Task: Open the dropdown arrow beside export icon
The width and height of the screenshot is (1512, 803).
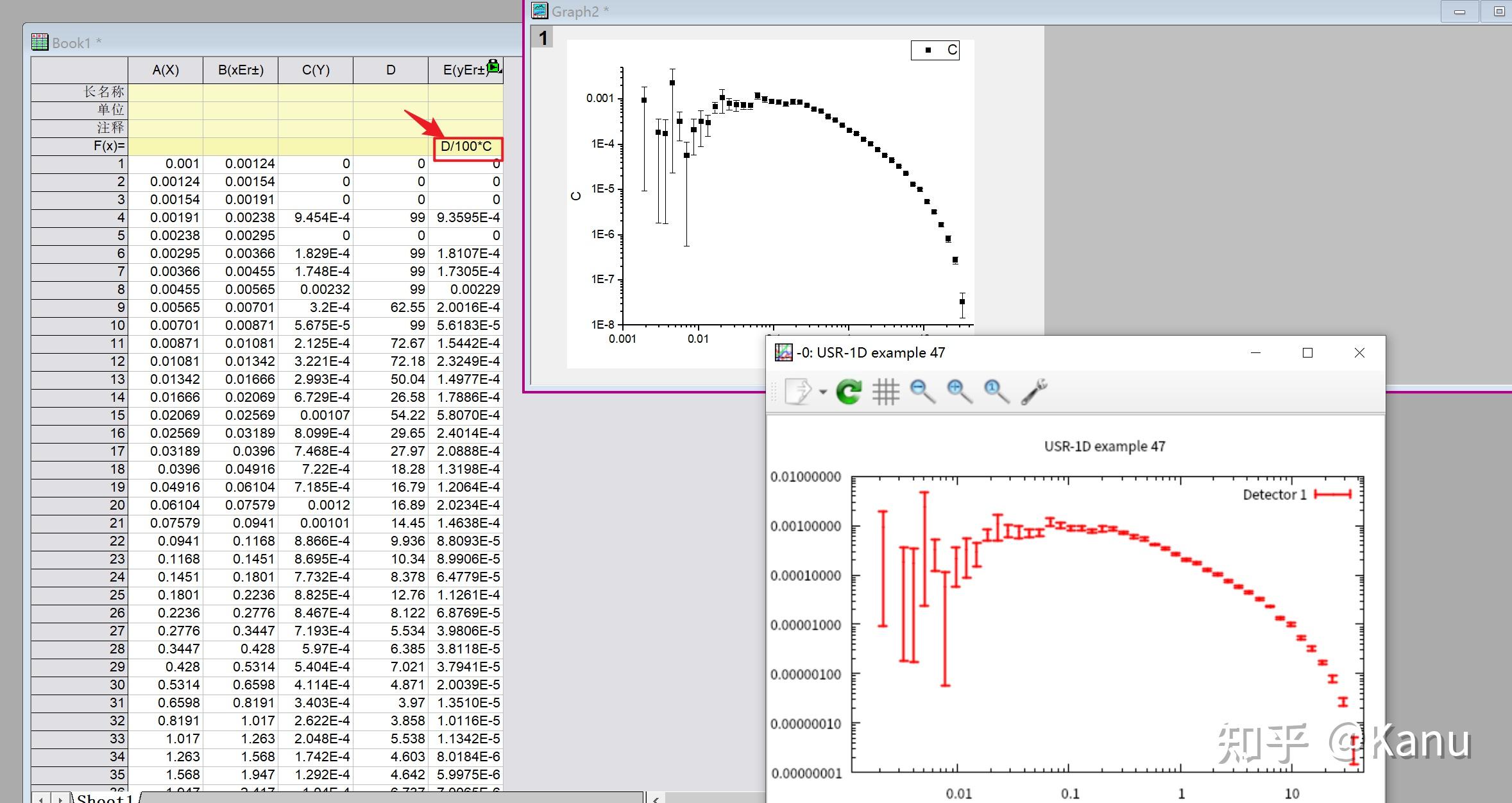Action: click(x=822, y=392)
